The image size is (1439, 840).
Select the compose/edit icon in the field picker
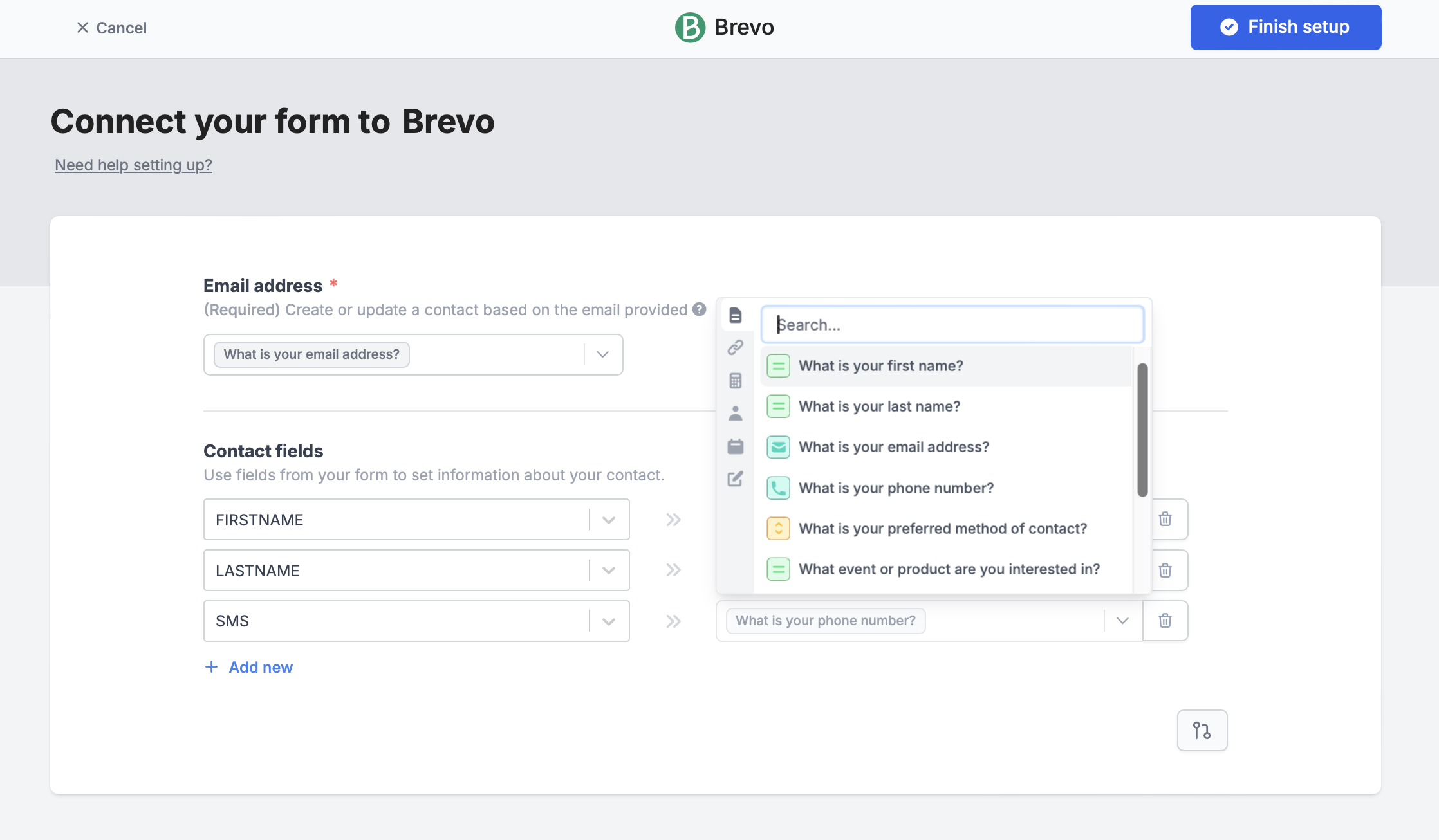coord(735,479)
